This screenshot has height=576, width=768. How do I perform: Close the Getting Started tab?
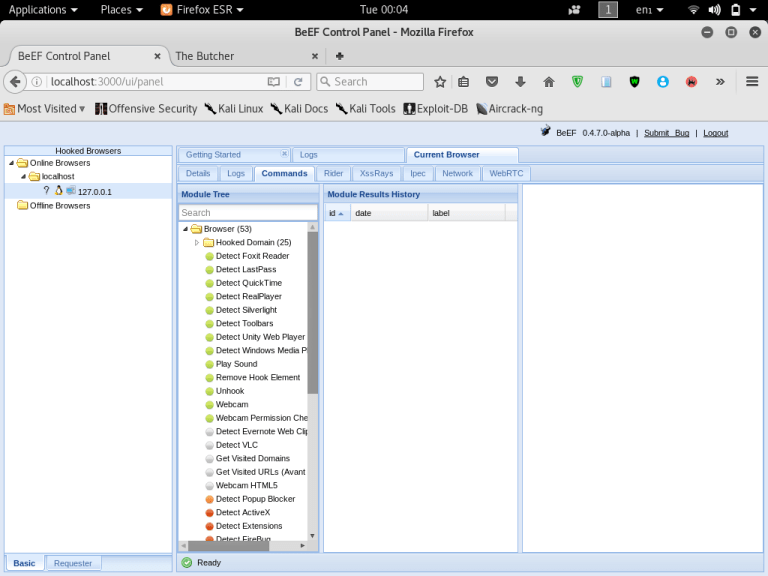(x=284, y=154)
